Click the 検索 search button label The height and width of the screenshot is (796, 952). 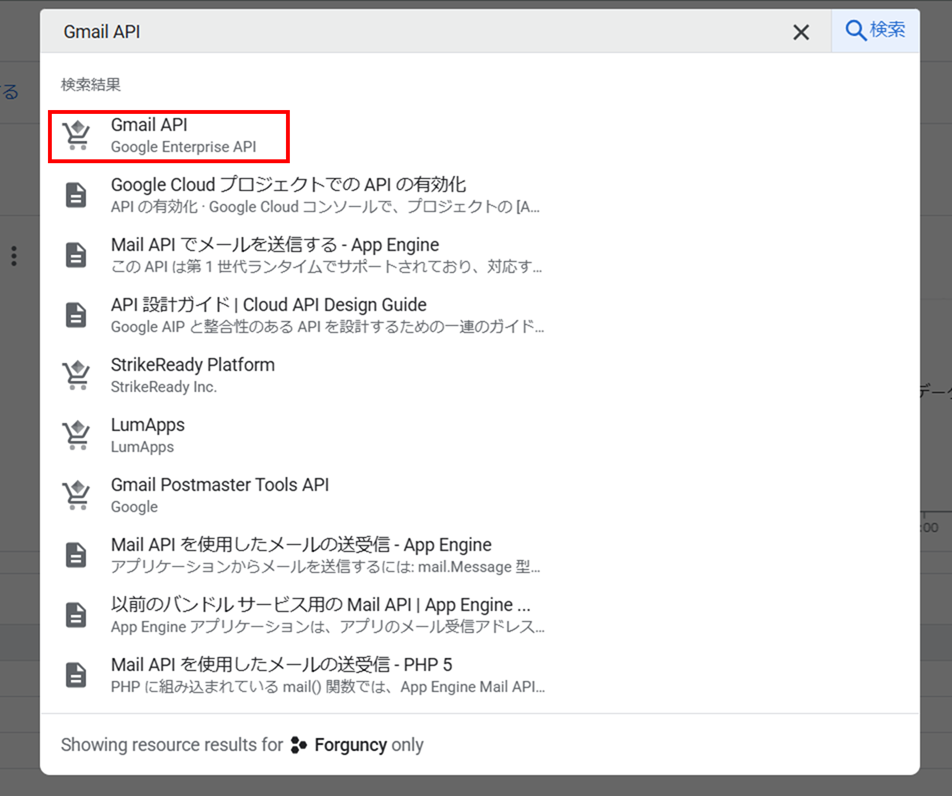[887, 30]
